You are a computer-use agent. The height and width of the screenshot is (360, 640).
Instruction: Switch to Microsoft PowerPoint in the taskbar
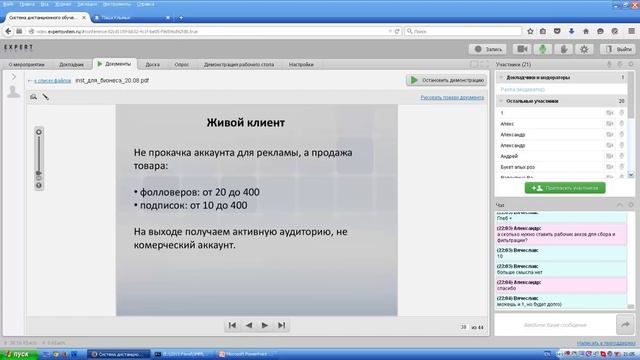[246, 354]
